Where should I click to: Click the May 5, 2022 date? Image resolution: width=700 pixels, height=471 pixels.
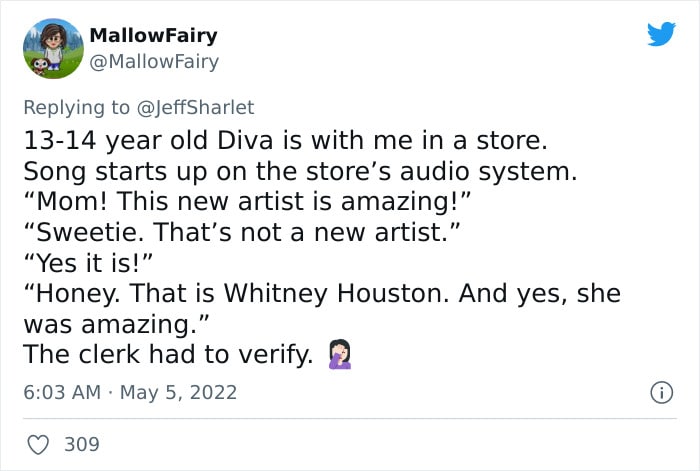[x=178, y=392]
